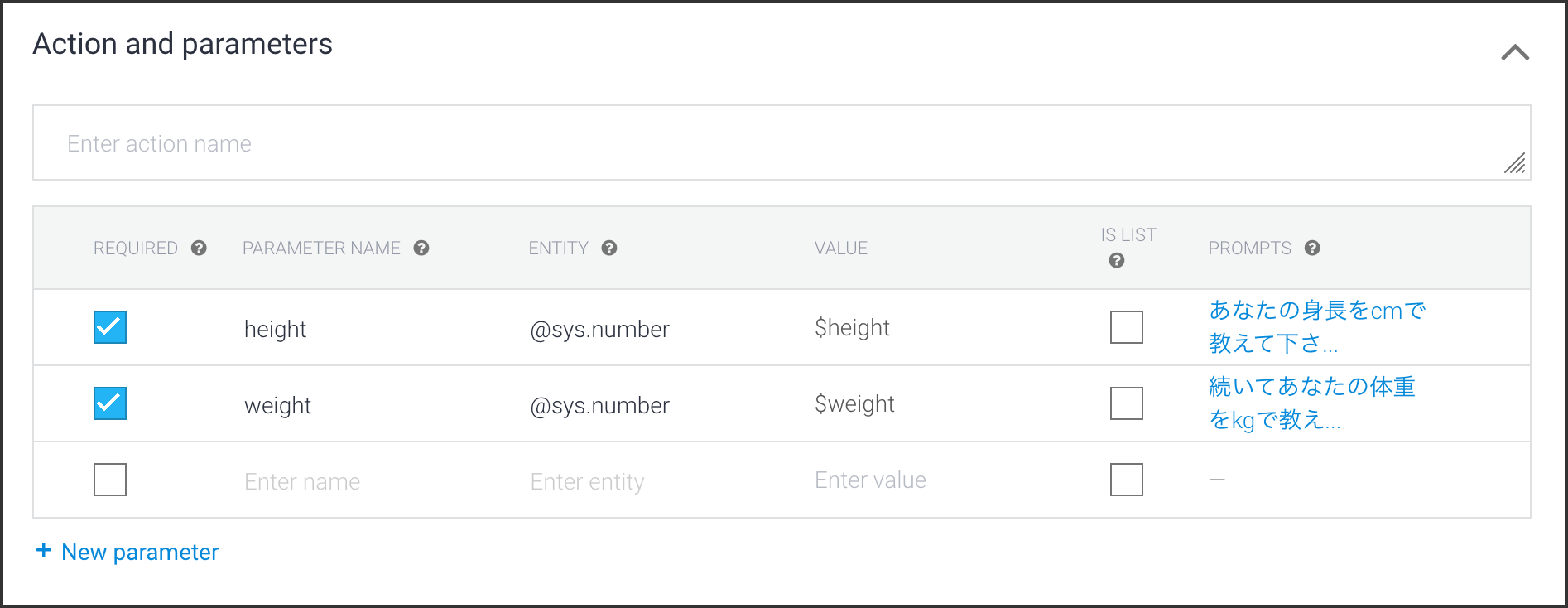
Task: Click the help icon beside PARAMETER NAME
Action: coord(421,248)
